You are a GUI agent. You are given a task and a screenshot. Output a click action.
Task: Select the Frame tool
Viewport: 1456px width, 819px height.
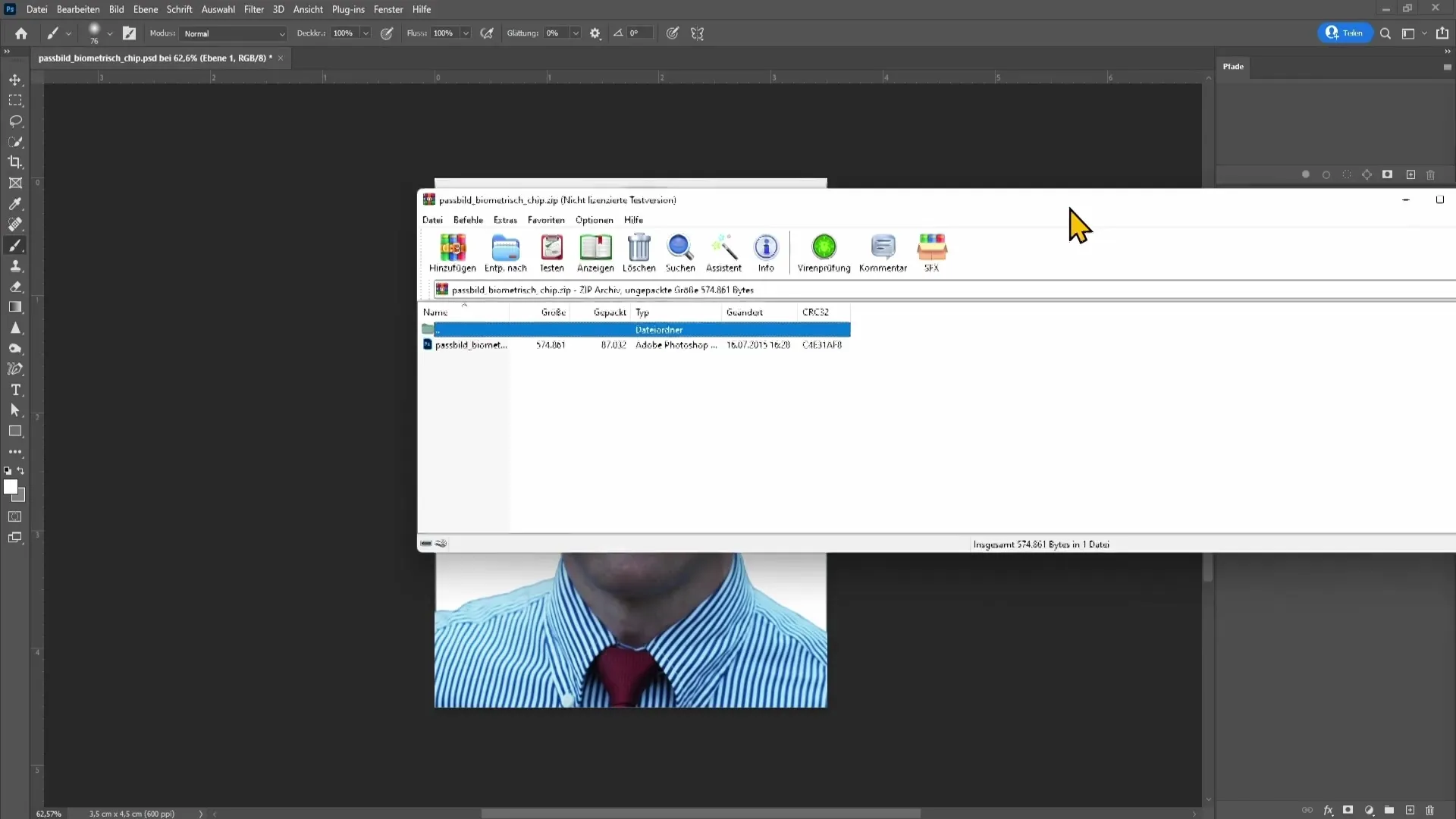point(15,183)
